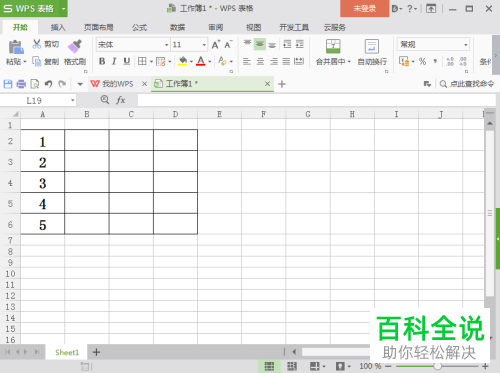The width and height of the screenshot is (500, 373).
Task: Add a new document tab with plus
Action: click(282, 84)
